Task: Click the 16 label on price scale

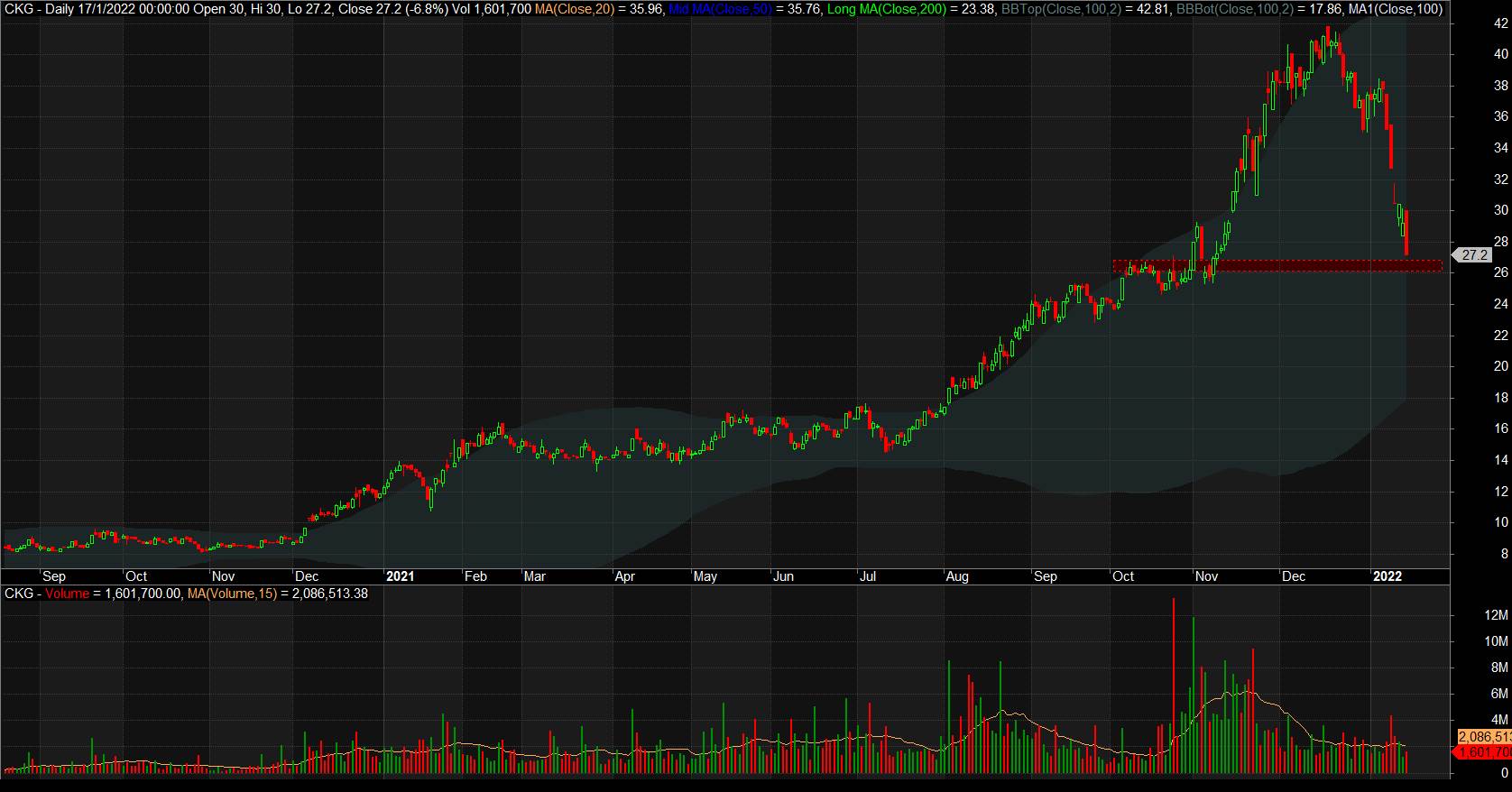Action: (x=1501, y=428)
